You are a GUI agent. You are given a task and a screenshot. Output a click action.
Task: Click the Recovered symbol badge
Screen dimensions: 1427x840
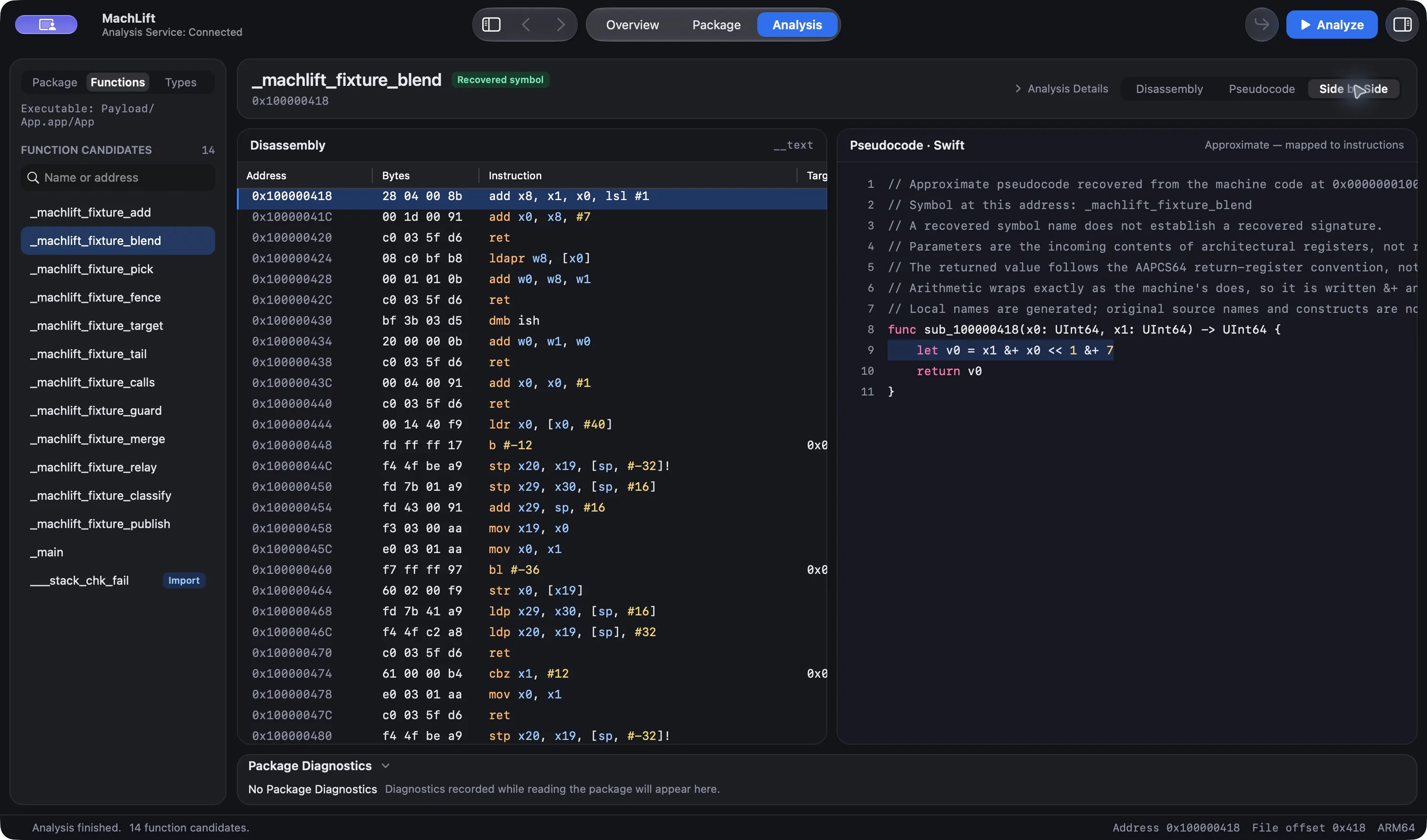click(x=500, y=80)
